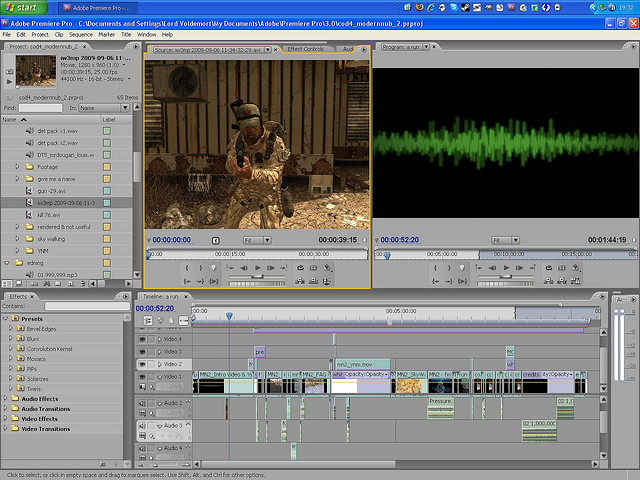Step back one frame in Source monitor
640x480 pixels.
point(244,268)
